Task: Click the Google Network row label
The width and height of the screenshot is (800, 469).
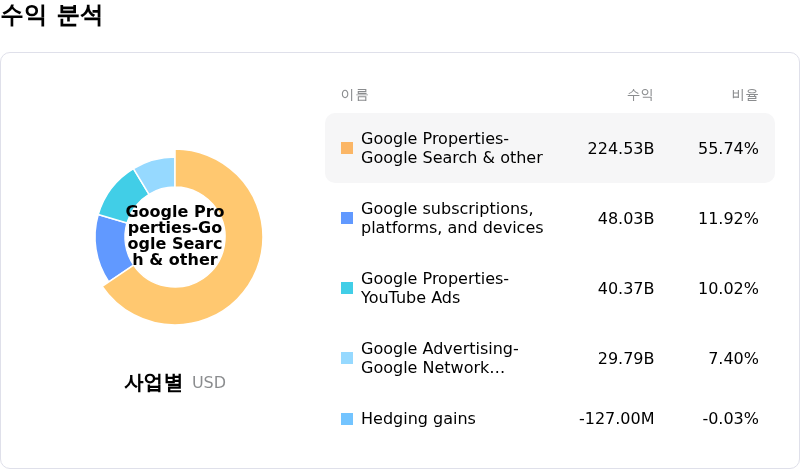Action: coord(439,358)
